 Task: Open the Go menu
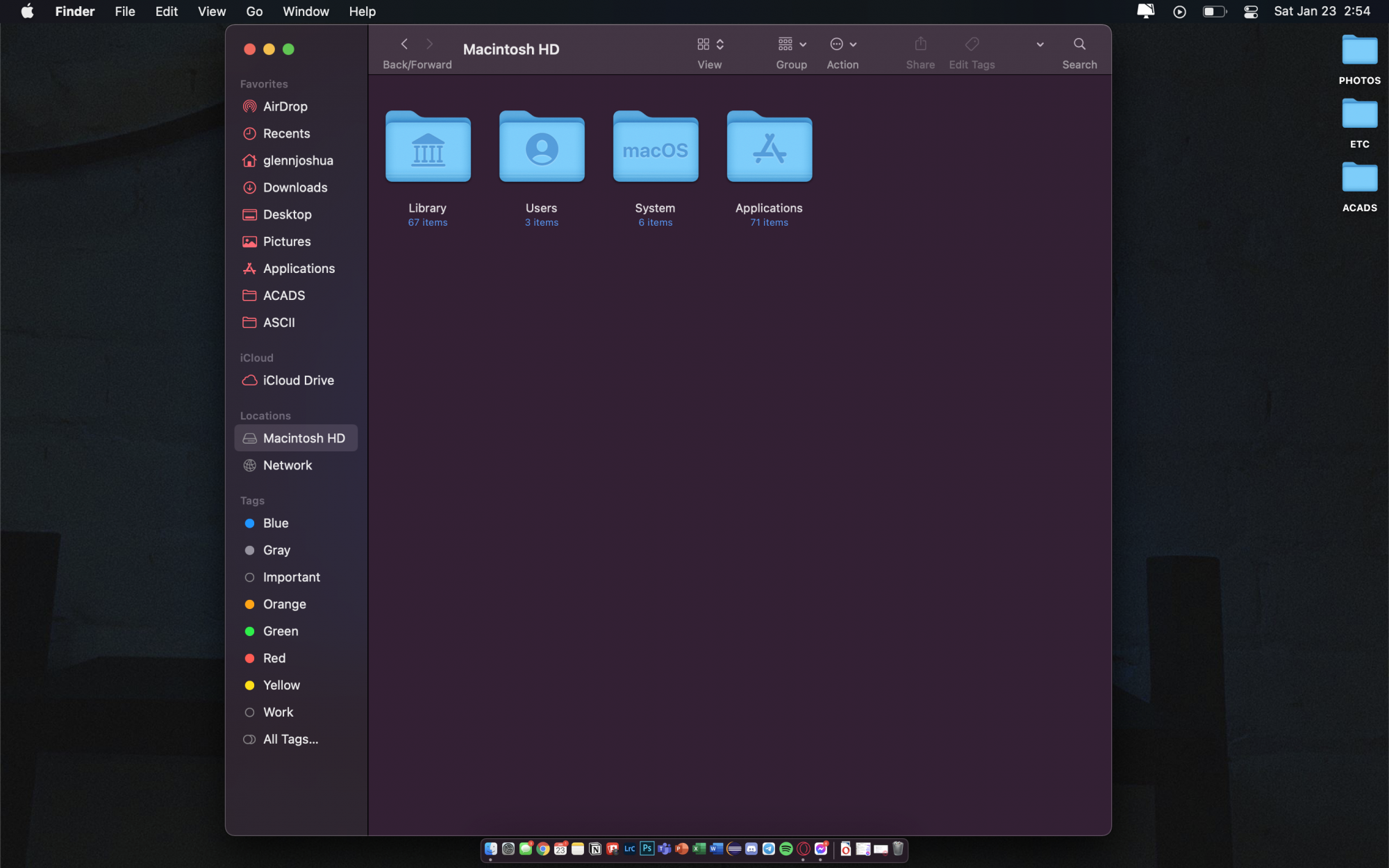pos(254,12)
